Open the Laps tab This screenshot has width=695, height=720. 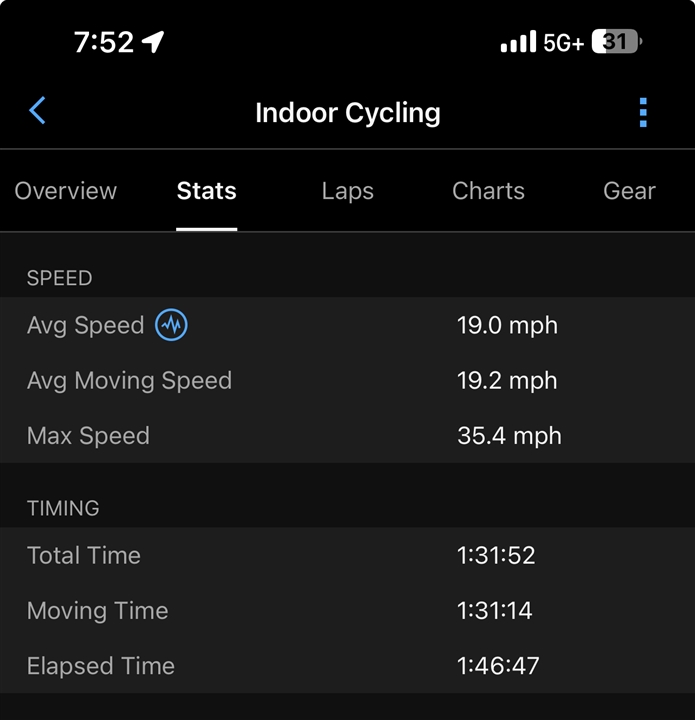(x=348, y=191)
